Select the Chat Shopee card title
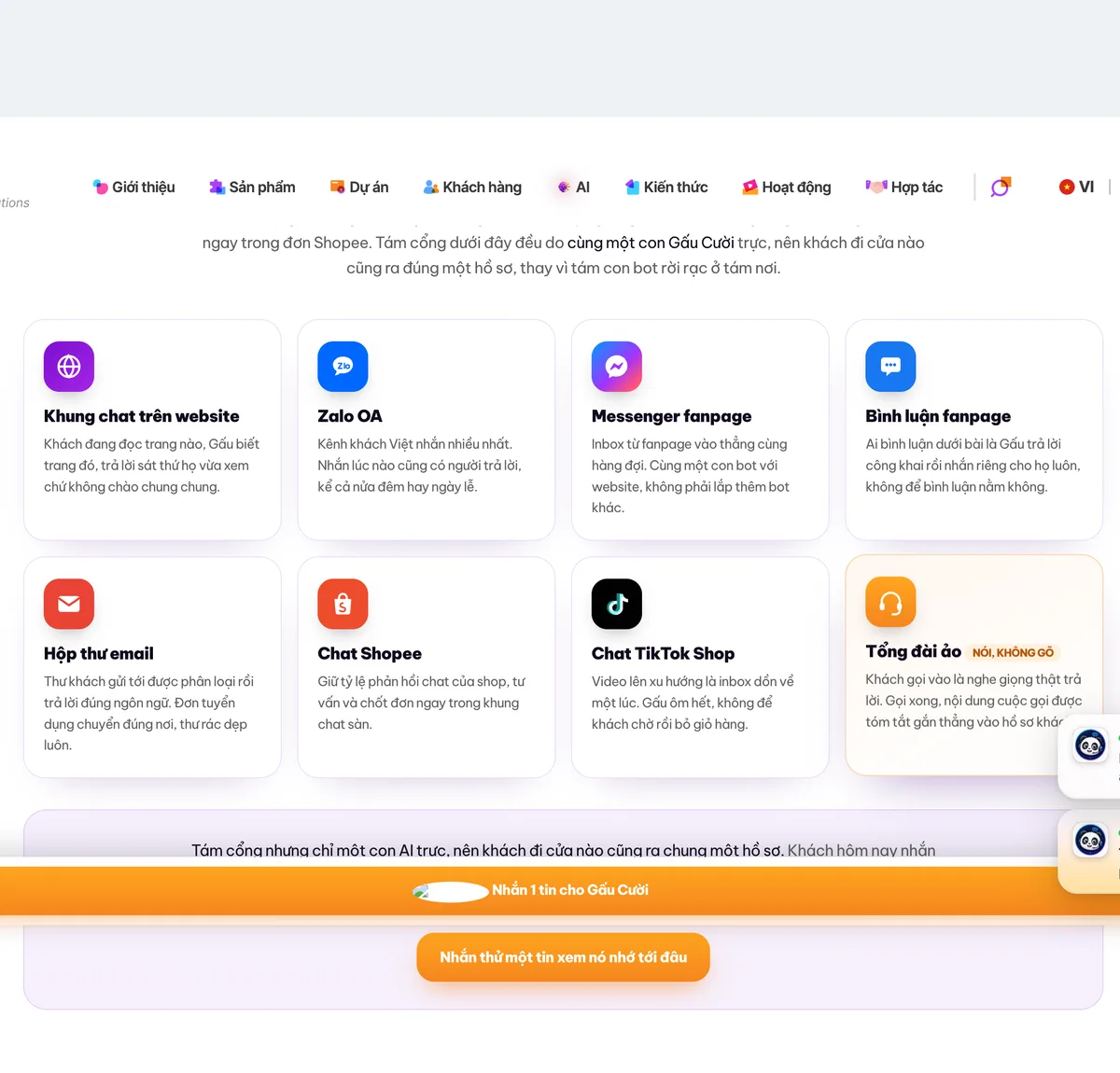1120x1073 pixels. click(370, 653)
